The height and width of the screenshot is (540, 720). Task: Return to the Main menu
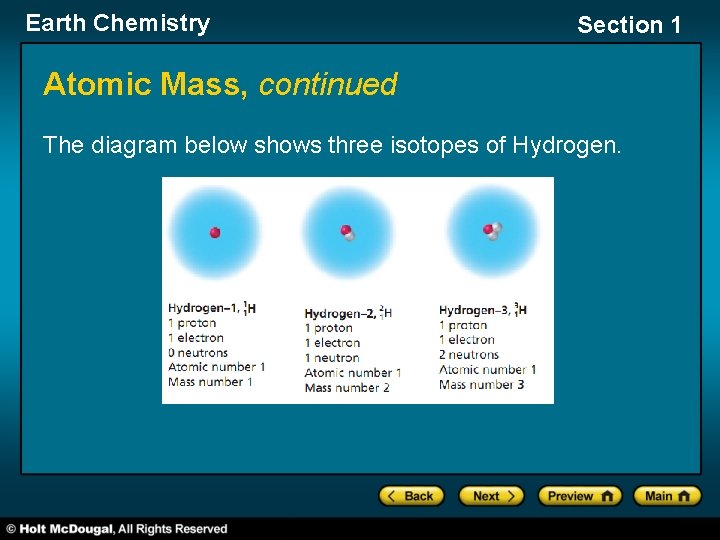667,496
